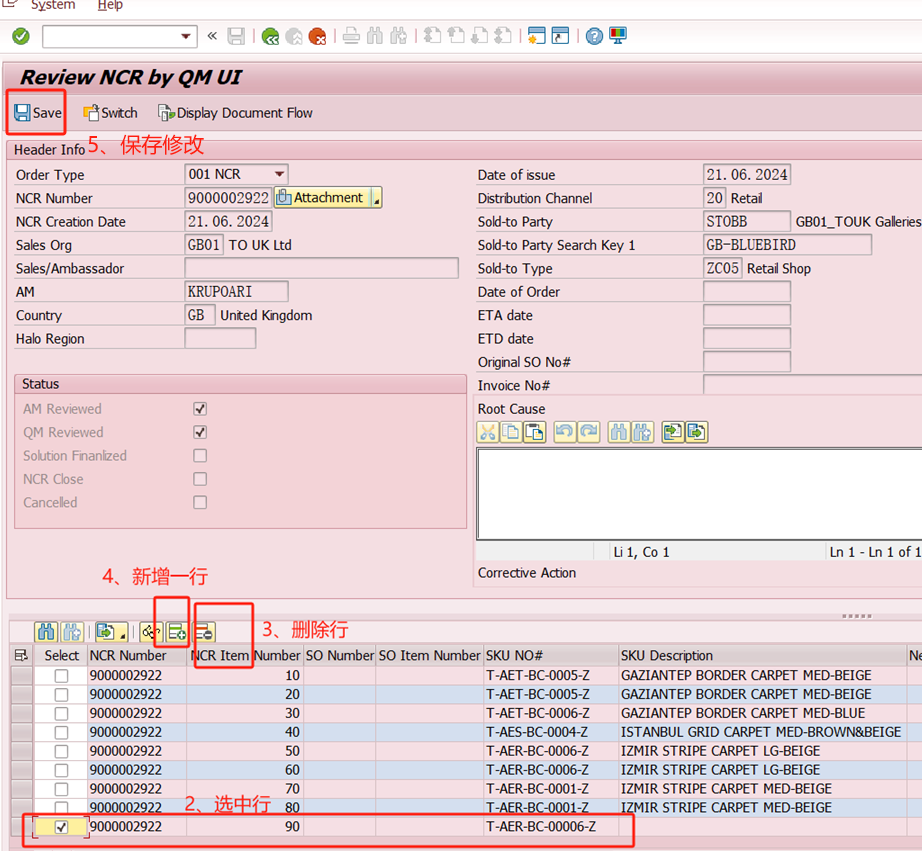Select the checkbox for NCR item 40
Viewport: 922px width, 860px height.
click(x=62, y=732)
